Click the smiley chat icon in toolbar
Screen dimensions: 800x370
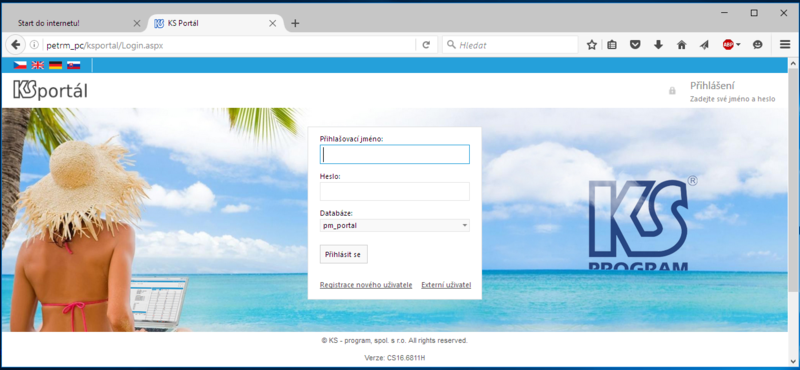click(758, 45)
